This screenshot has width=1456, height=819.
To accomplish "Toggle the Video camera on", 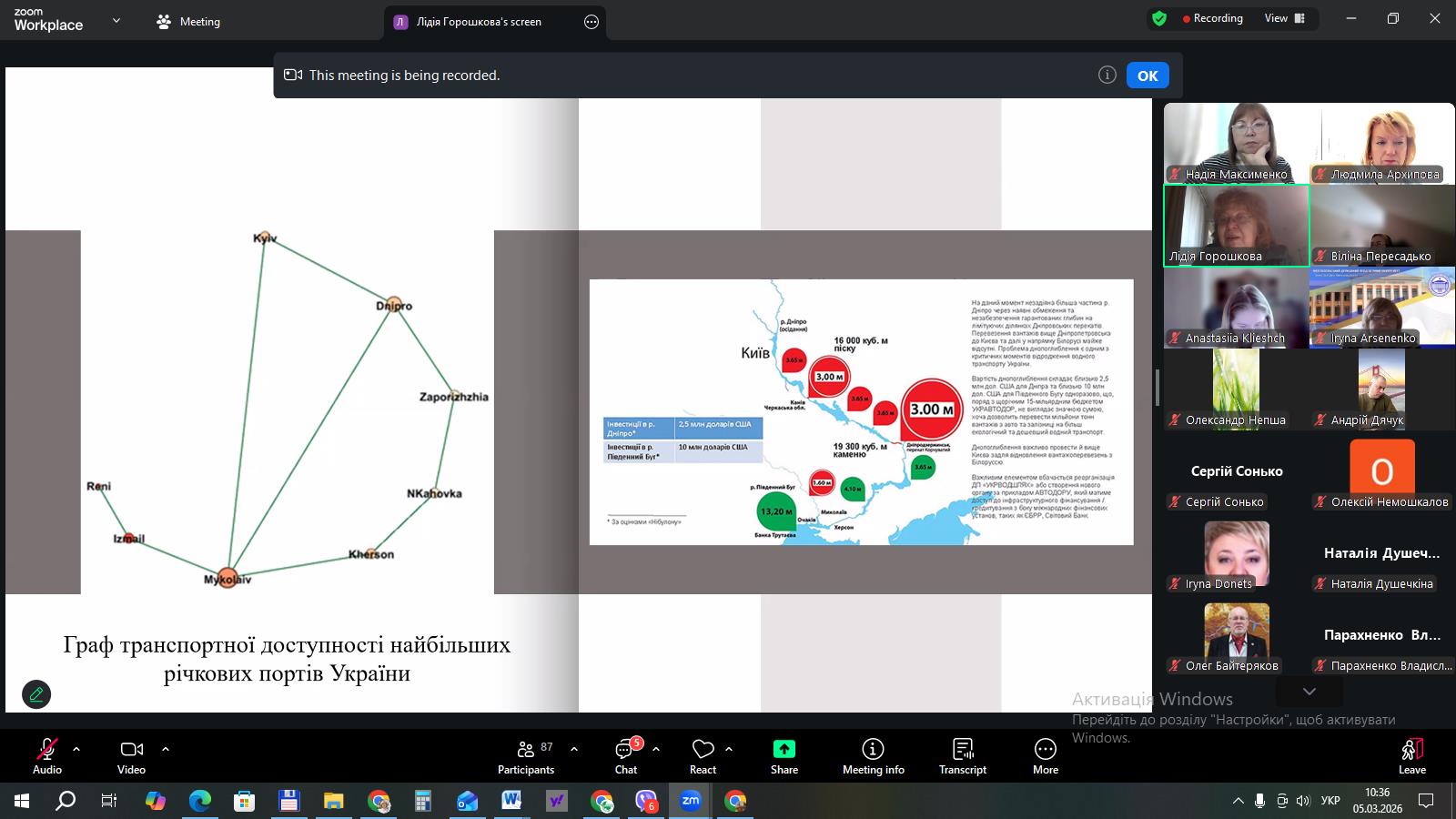I will coord(131,755).
